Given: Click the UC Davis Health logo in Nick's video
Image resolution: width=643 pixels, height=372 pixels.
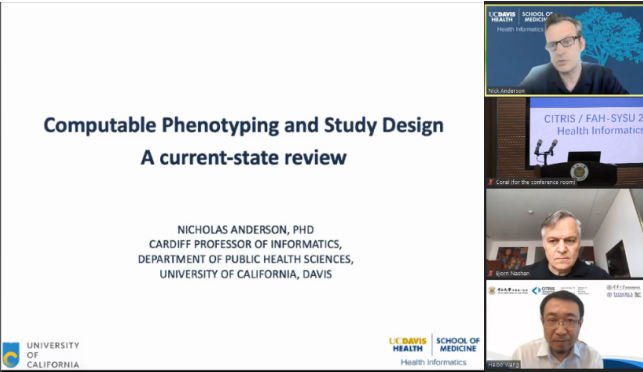Looking at the screenshot, I should tap(502, 16).
